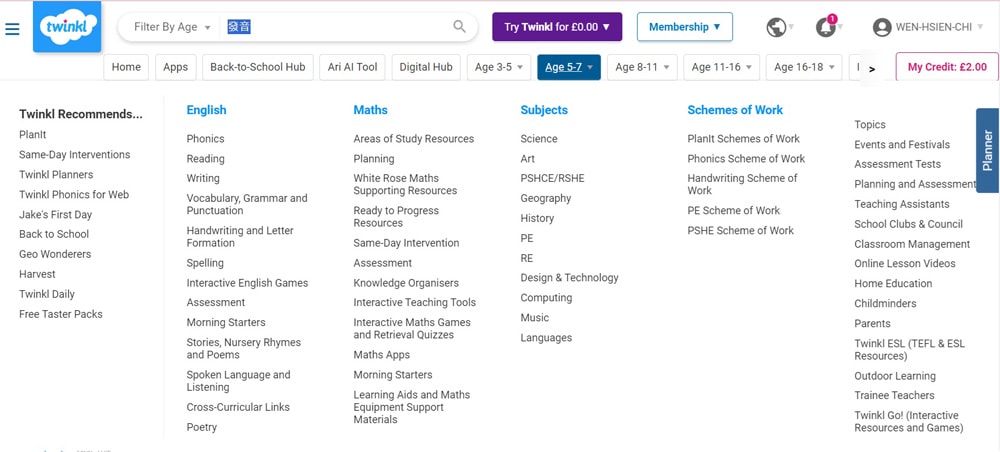Open PlanIt Schemes of Work
This screenshot has width=1000, height=452.
click(743, 138)
